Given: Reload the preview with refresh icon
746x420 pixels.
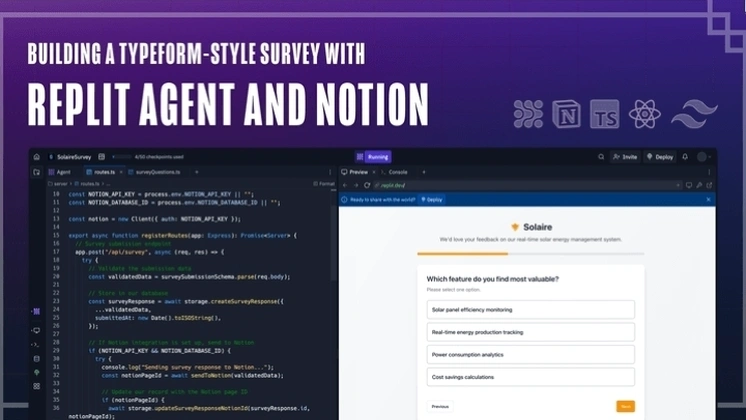Looking at the screenshot, I should click(x=367, y=185).
